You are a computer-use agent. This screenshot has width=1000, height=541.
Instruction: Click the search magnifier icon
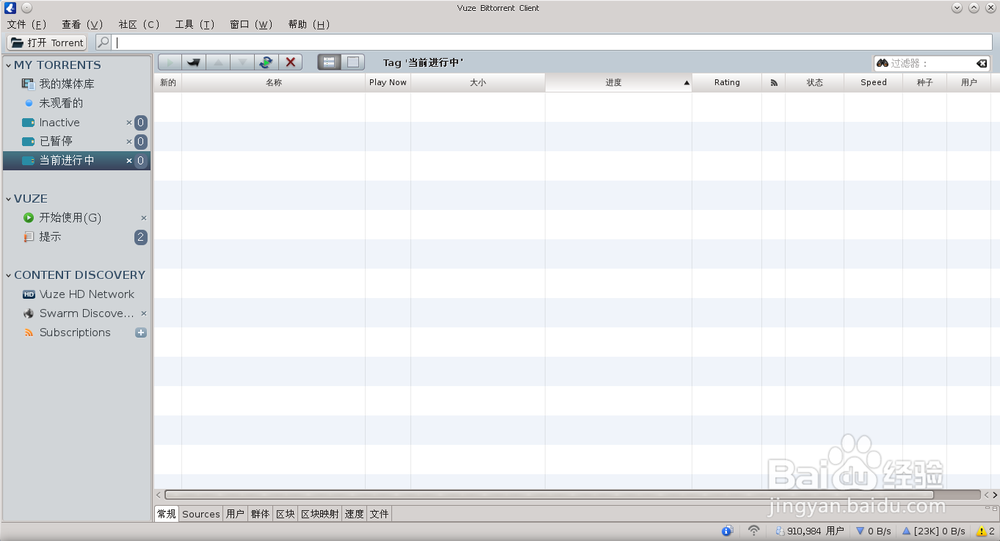coord(103,43)
